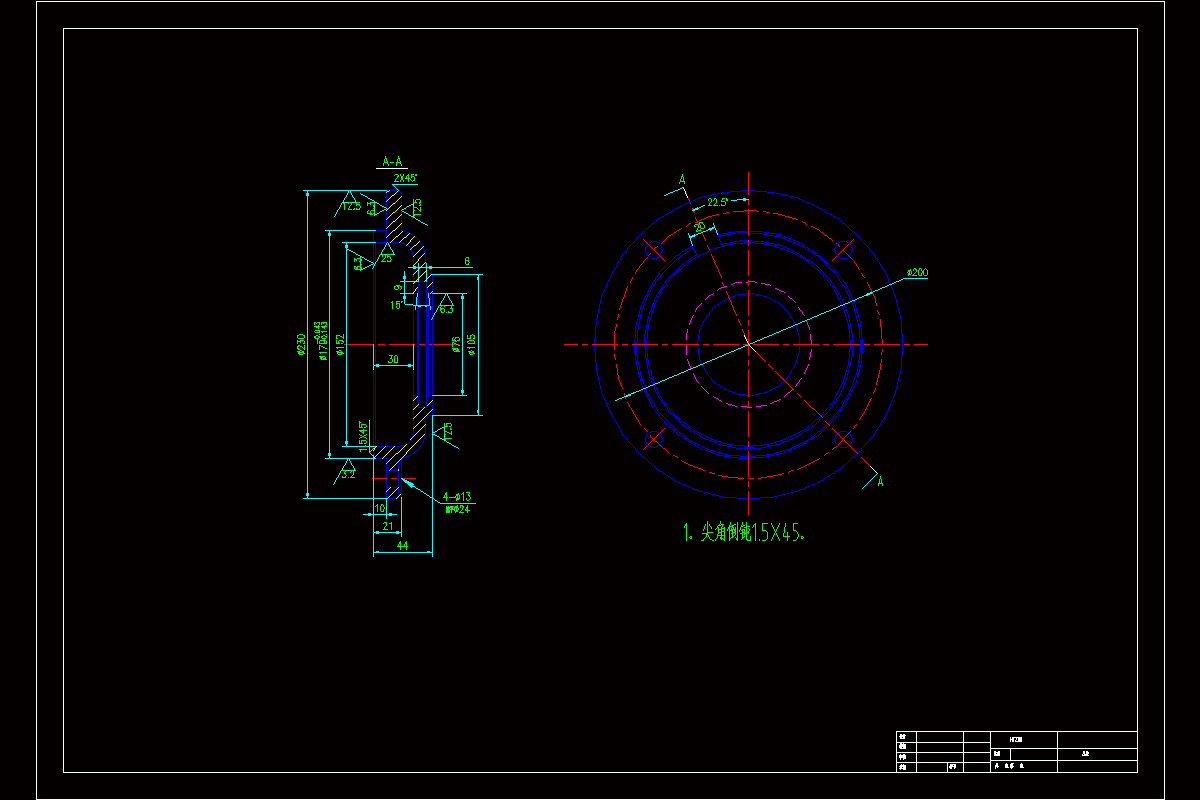Viewport: 1200px width, 800px height.
Task: Select the technical note 尖角倒钝1.5X45
Action: (744, 534)
